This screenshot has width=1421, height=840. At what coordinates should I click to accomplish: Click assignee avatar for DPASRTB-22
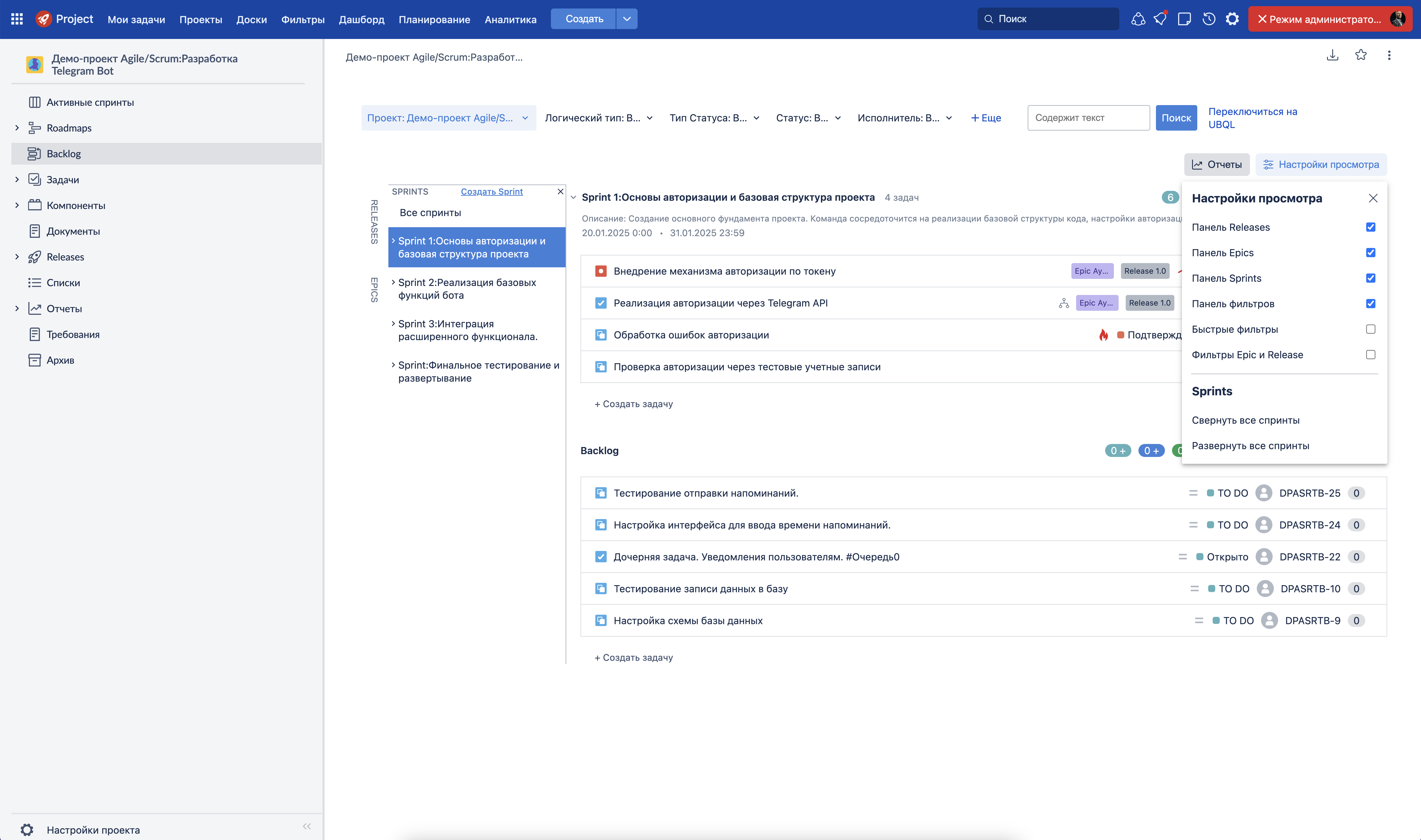point(1264,557)
